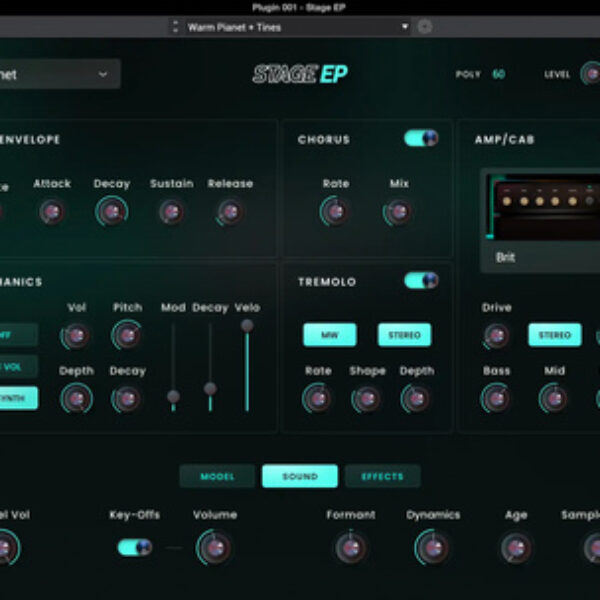Screen dimensions: 600x600
Task: Click the Dynamics Pitch knob
Action: [x=127, y=336]
